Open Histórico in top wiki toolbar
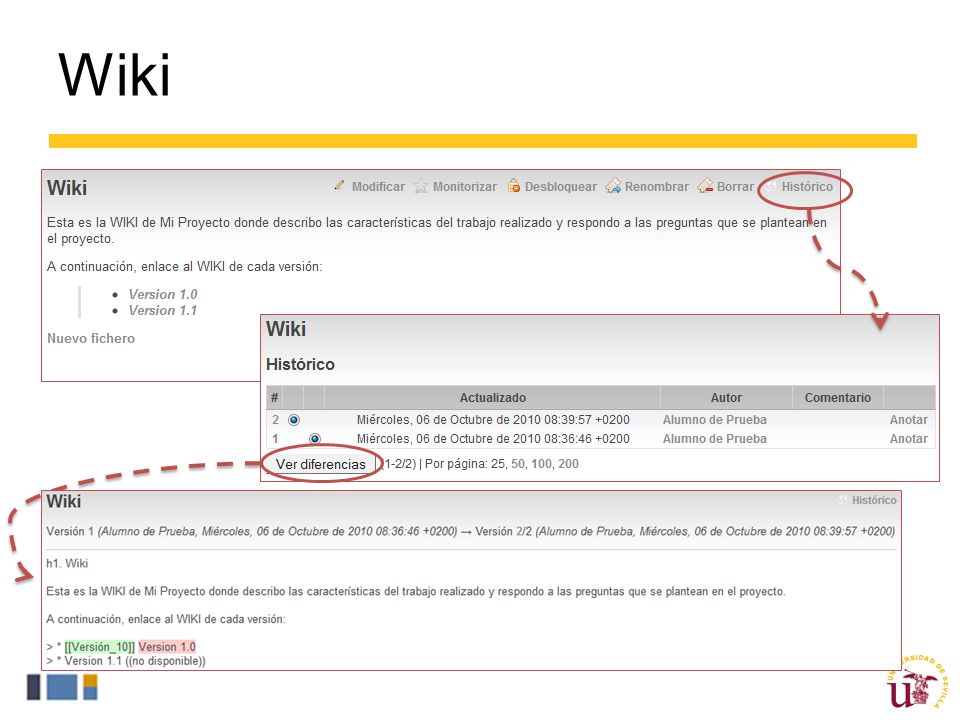The width and height of the screenshot is (960, 720). (807, 187)
